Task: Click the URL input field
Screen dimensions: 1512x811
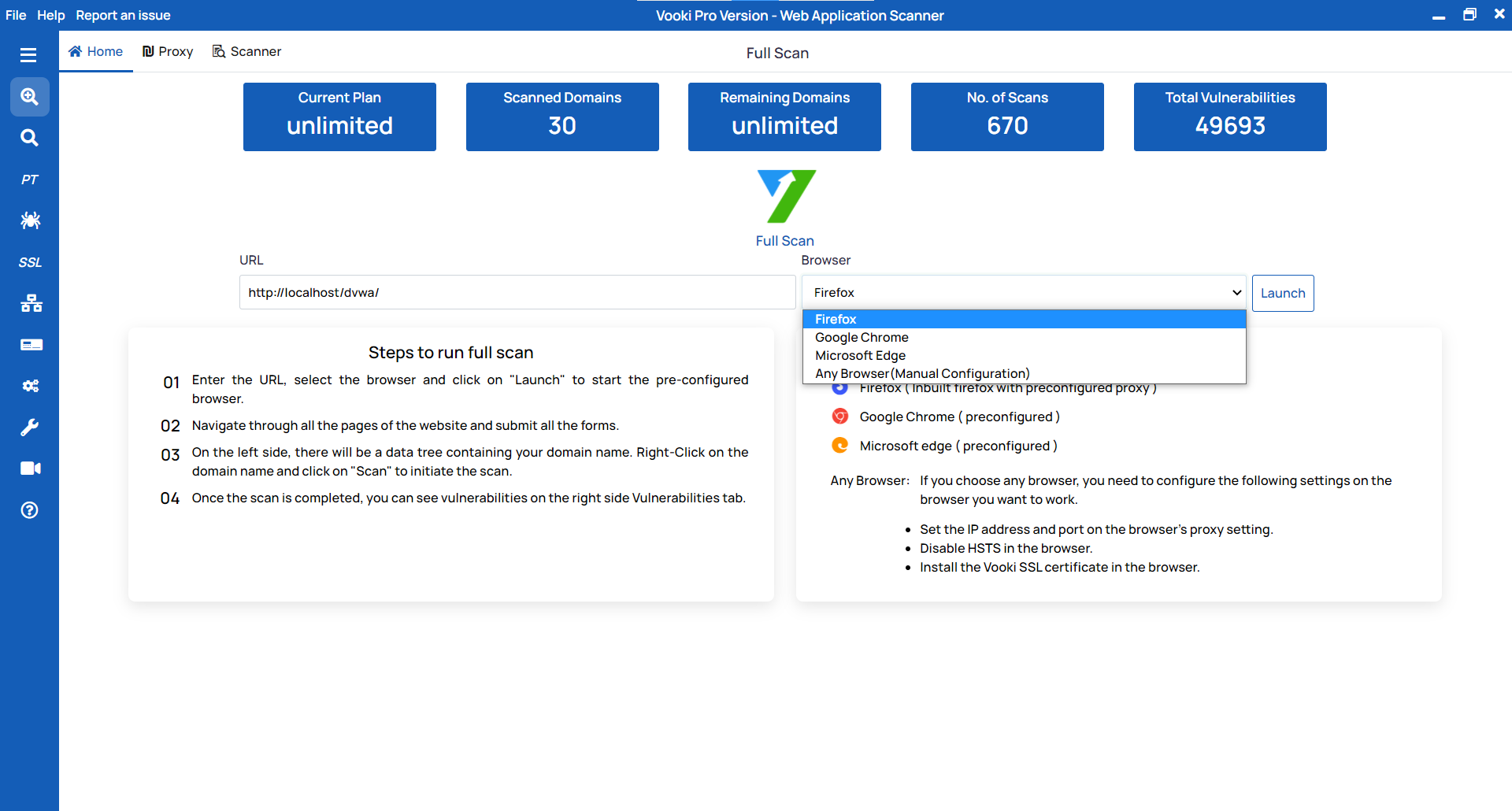Action: point(517,292)
